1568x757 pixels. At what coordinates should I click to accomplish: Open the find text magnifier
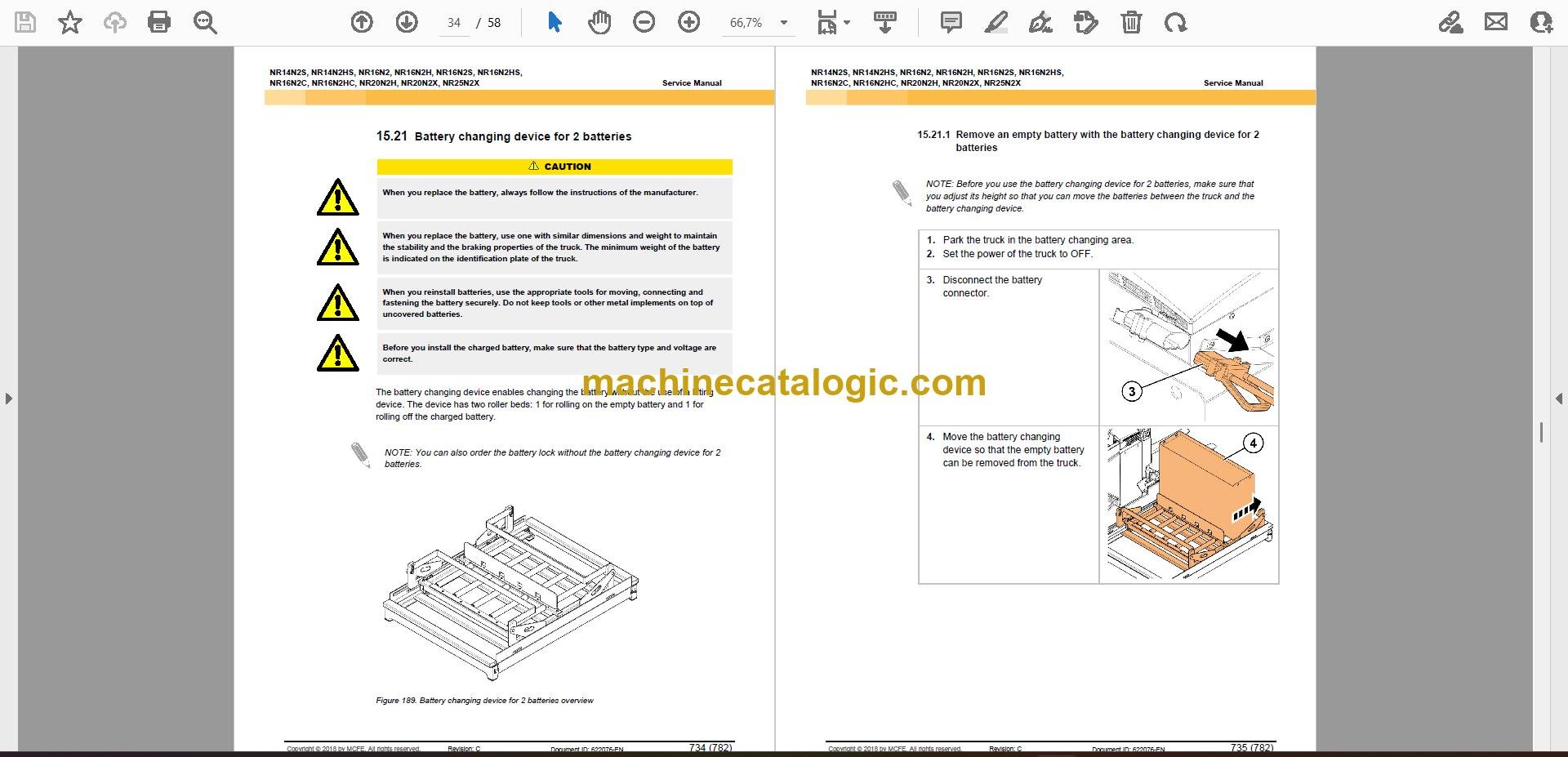(204, 23)
